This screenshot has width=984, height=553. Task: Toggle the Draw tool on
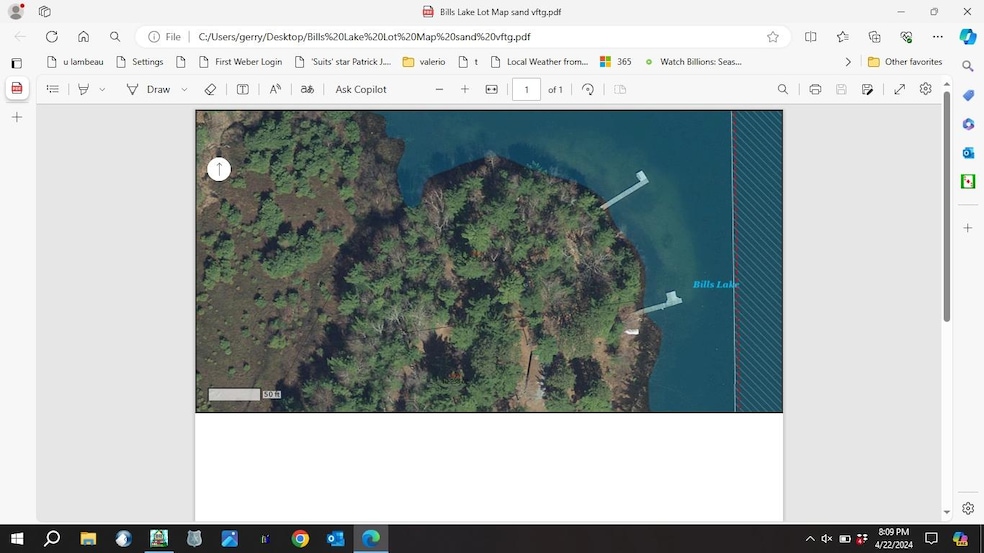point(148,89)
